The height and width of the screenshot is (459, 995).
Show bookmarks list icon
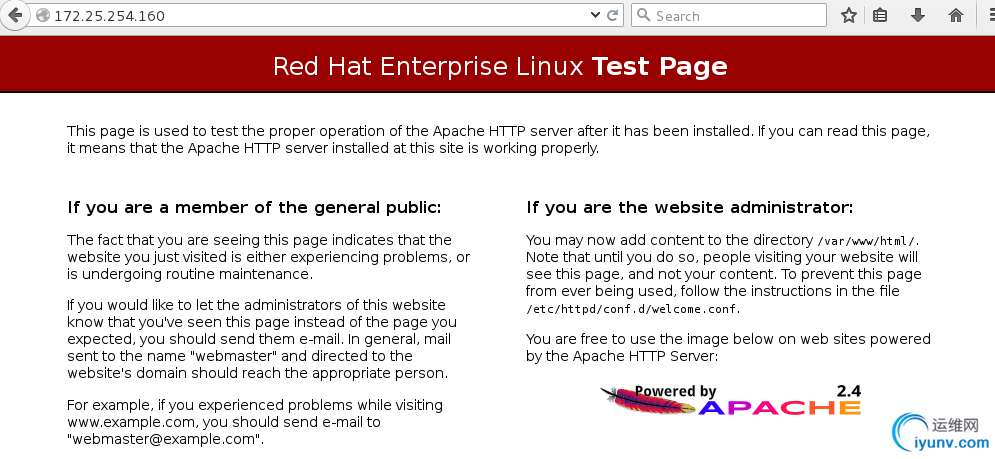pyautogui.click(x=880, y=15)
